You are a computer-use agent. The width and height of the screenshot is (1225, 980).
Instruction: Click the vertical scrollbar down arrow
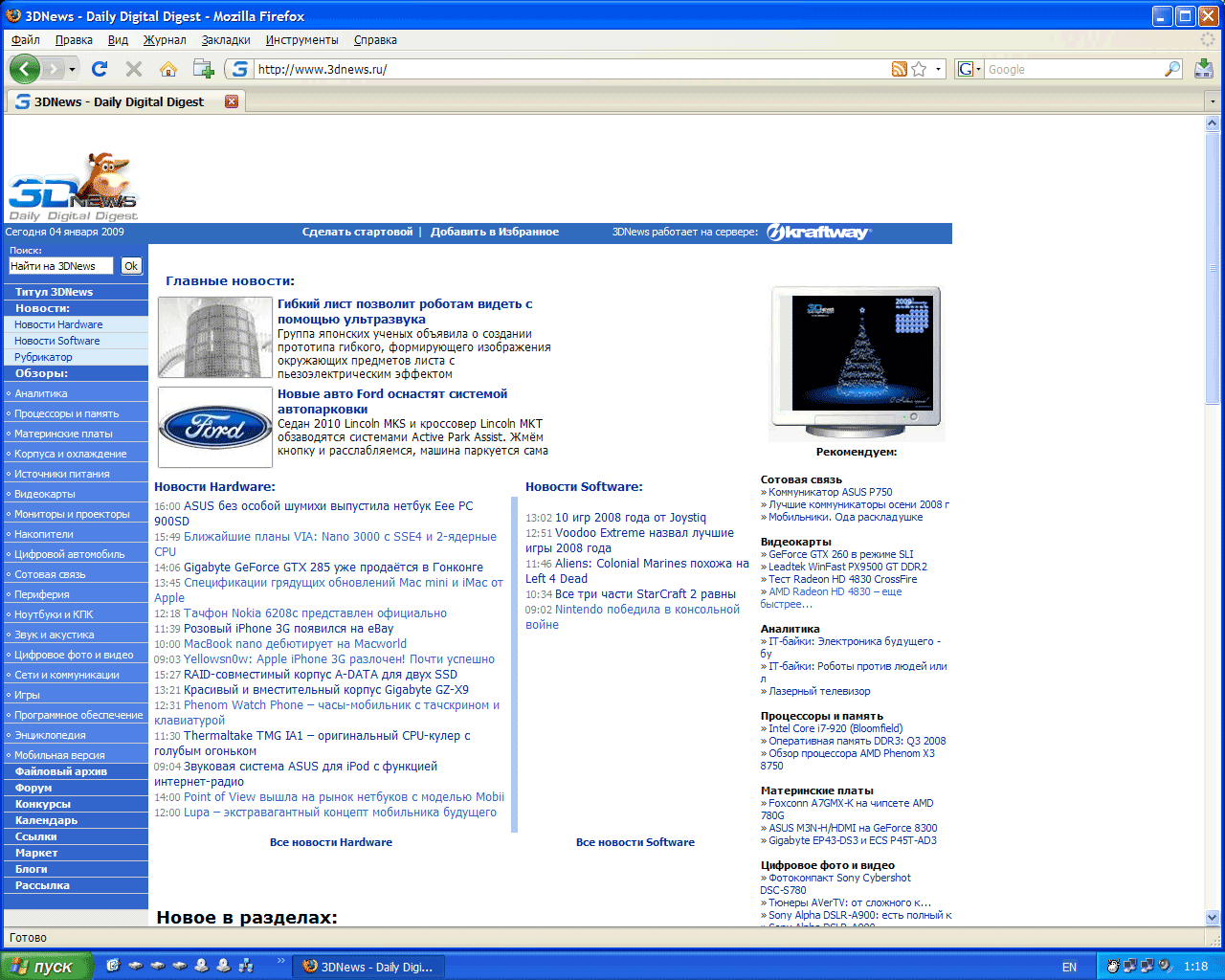pyautogui.click(x=1213, y=918)
